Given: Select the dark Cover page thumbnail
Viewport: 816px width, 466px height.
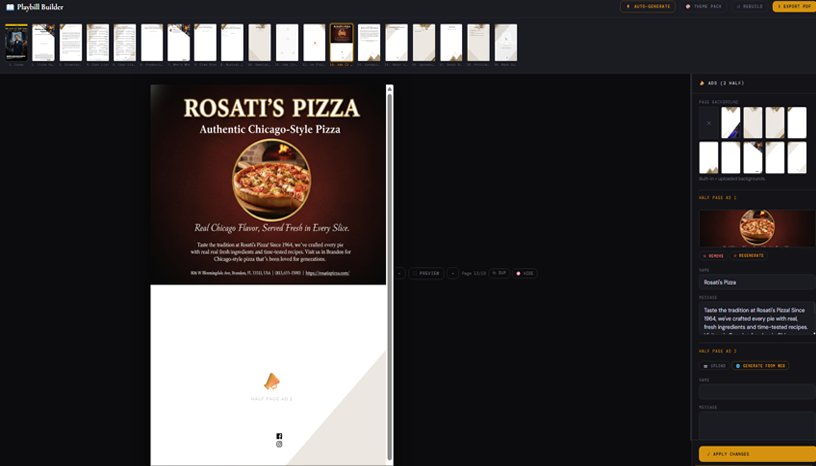Looking at the screenshot, I should 16,43.
